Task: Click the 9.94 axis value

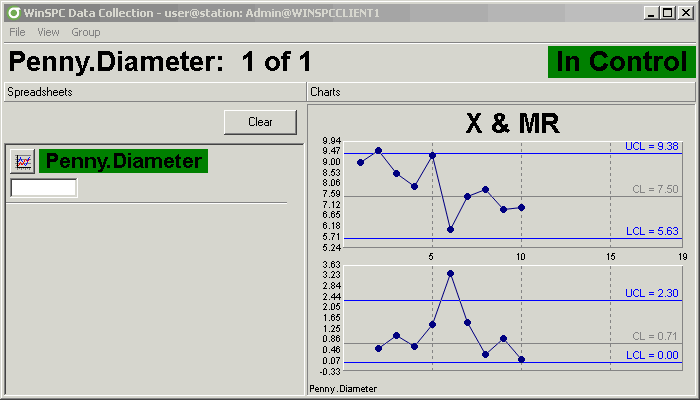Action: [331, 141]
